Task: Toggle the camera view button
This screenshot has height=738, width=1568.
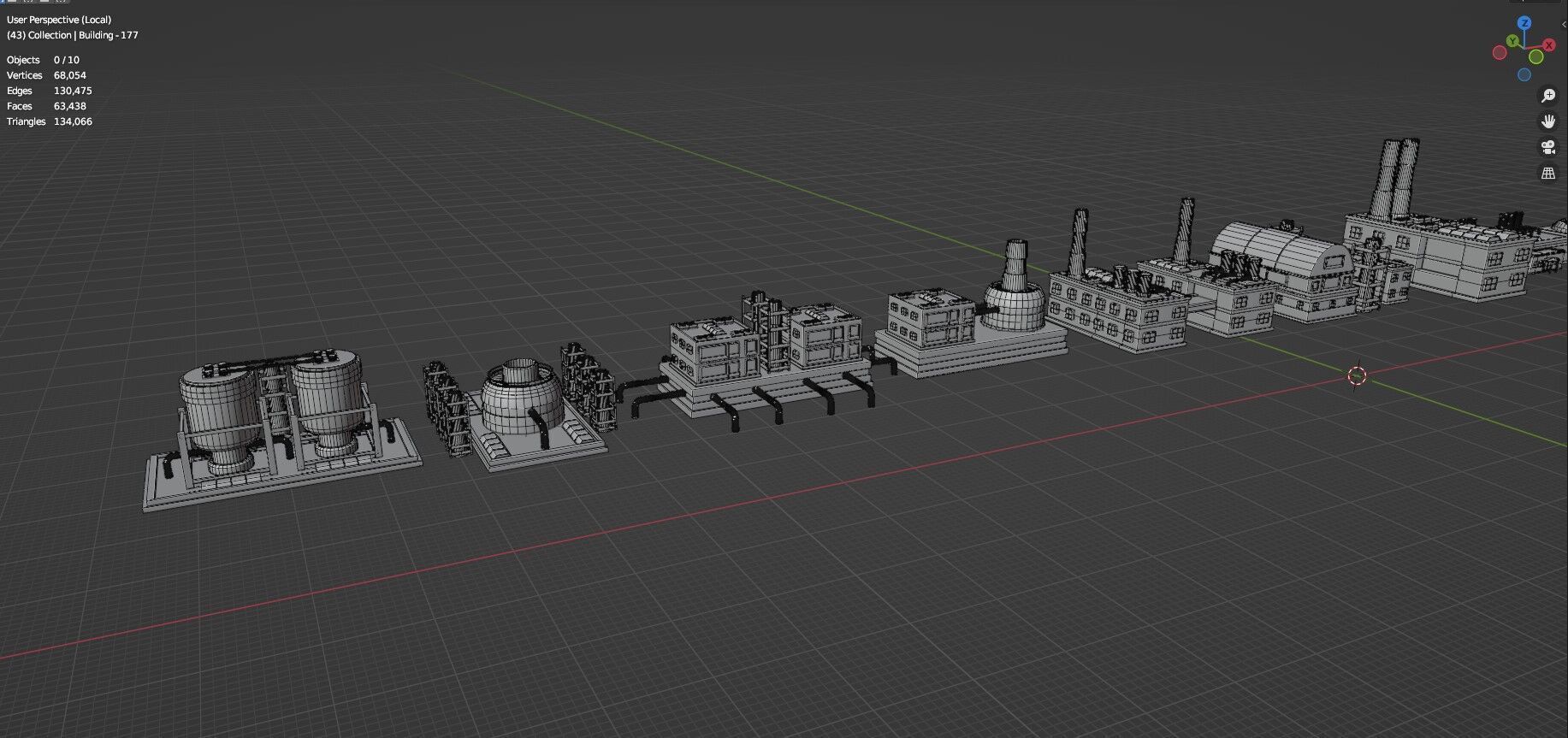Action: click(x=1548, y=147)
